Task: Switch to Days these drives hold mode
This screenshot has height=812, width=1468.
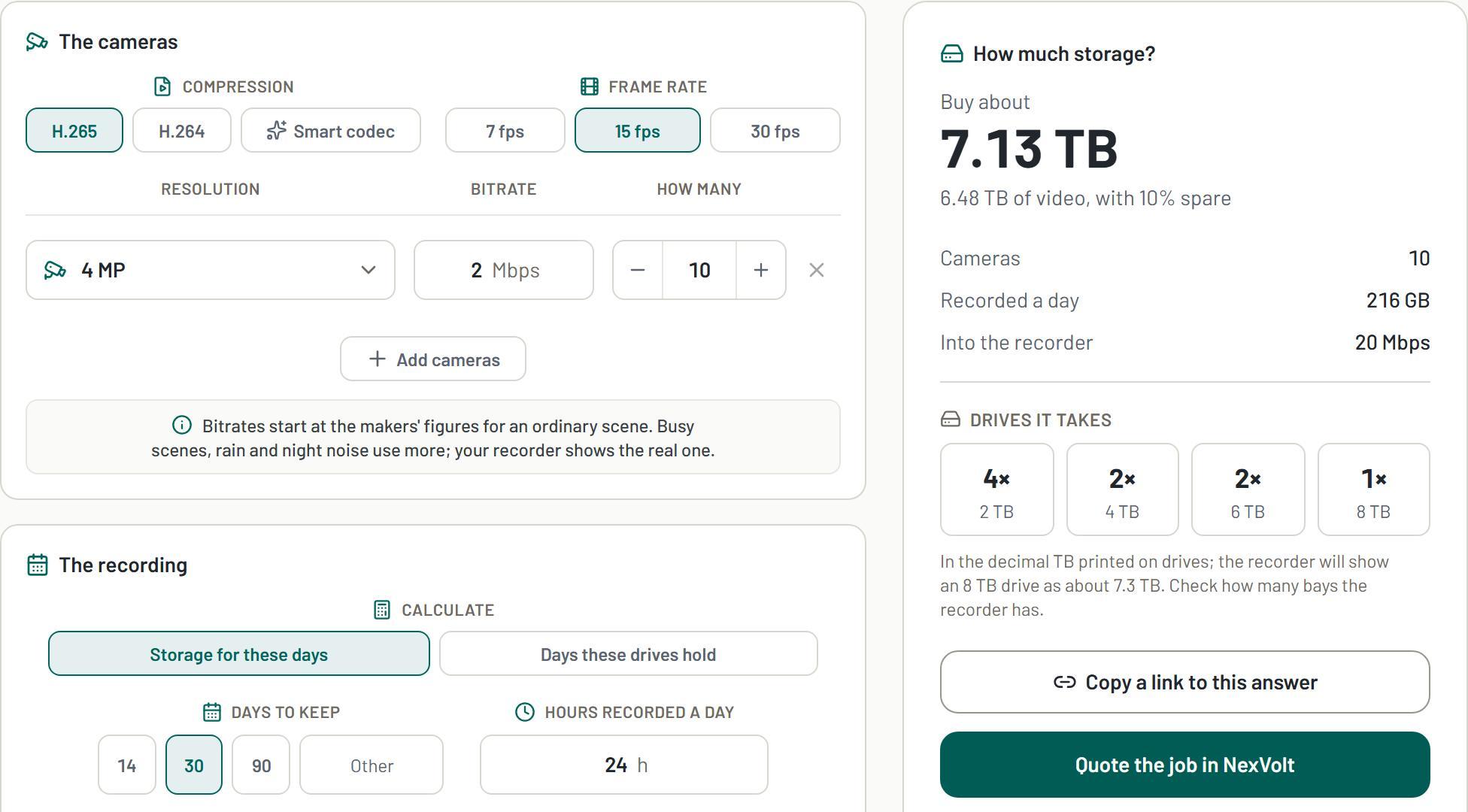Action: pos(629,653)
